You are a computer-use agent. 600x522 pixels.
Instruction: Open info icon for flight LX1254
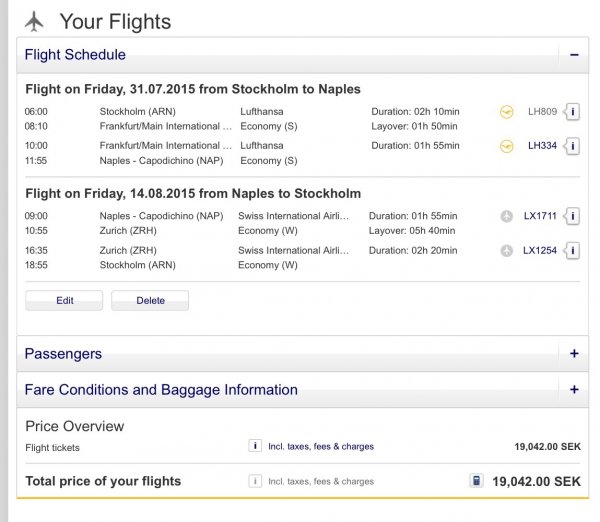[x=572, y=251]
